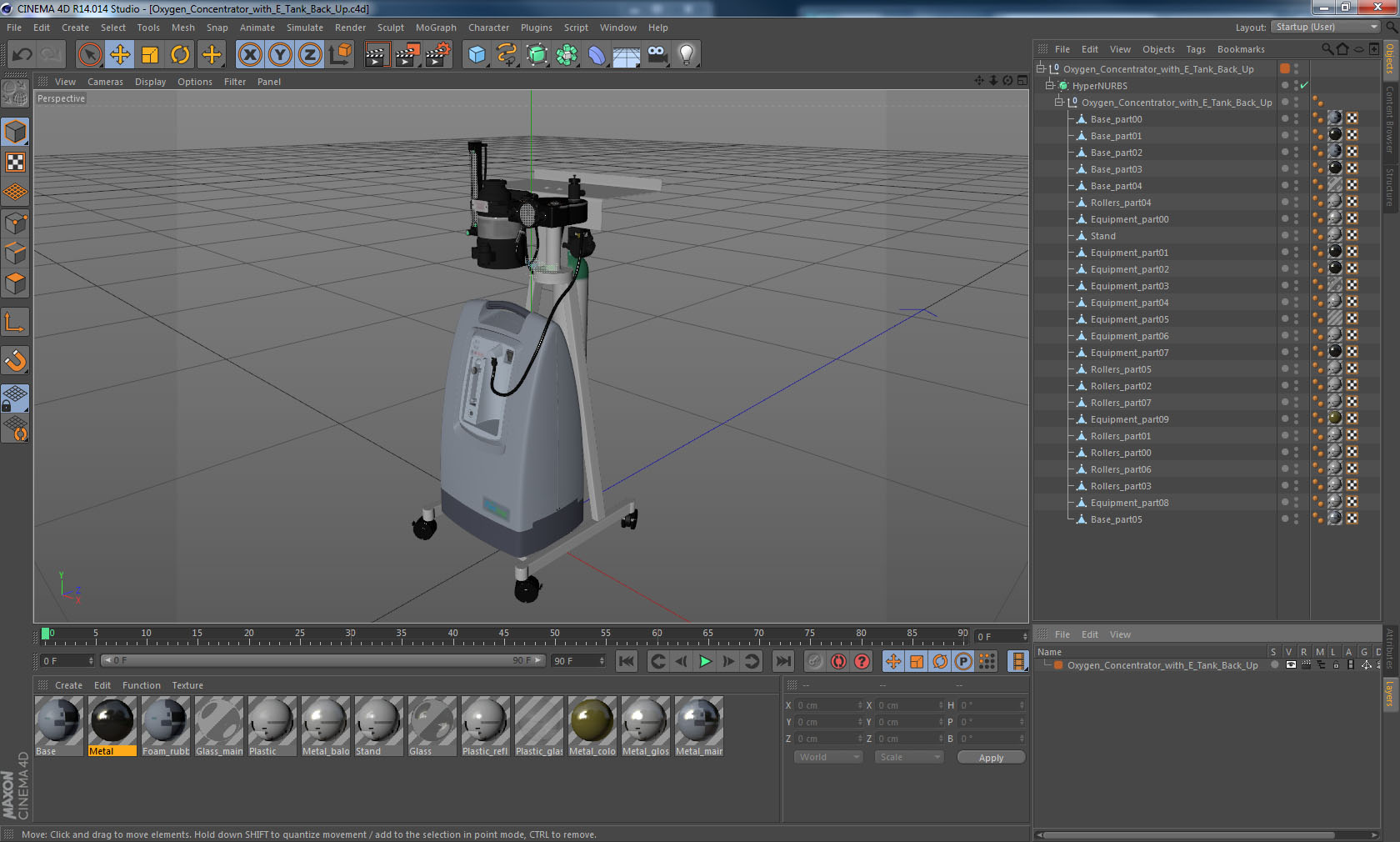Select the Base material swatch

click(58, 726)
